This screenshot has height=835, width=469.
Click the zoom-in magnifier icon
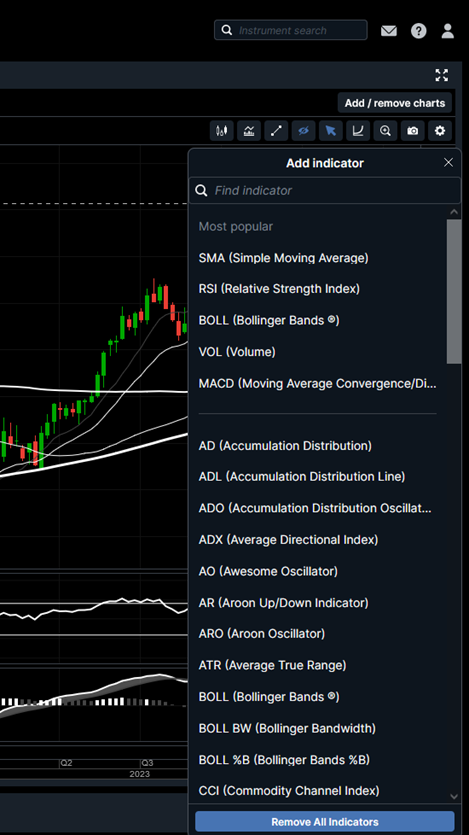coord(385,130)
